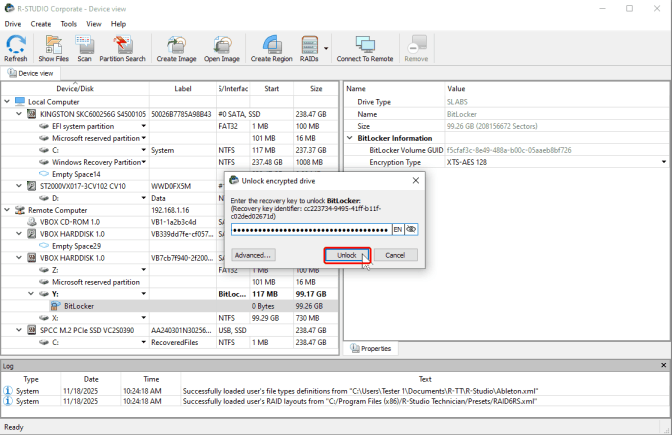The width and height of the screenshot is (672, 435).
Task: Toggle the EN keyboard language button
Action: 397,229
